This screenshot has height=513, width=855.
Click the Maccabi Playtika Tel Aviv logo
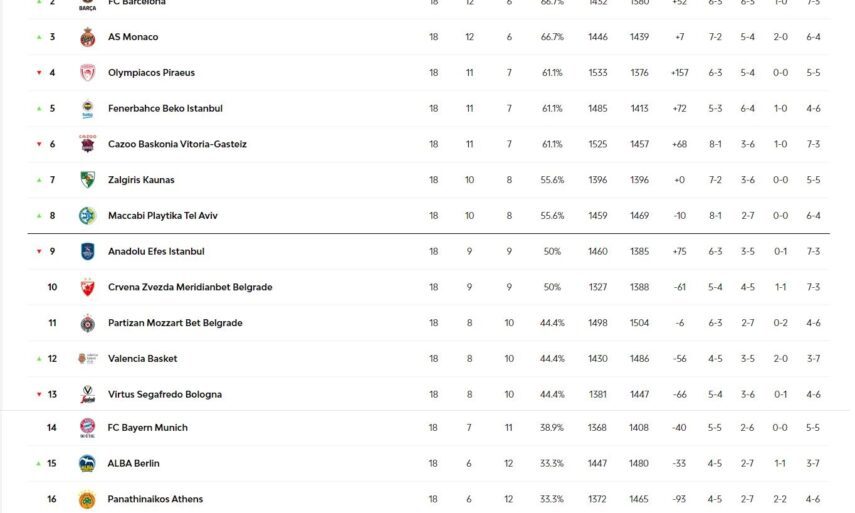(87, 216)
